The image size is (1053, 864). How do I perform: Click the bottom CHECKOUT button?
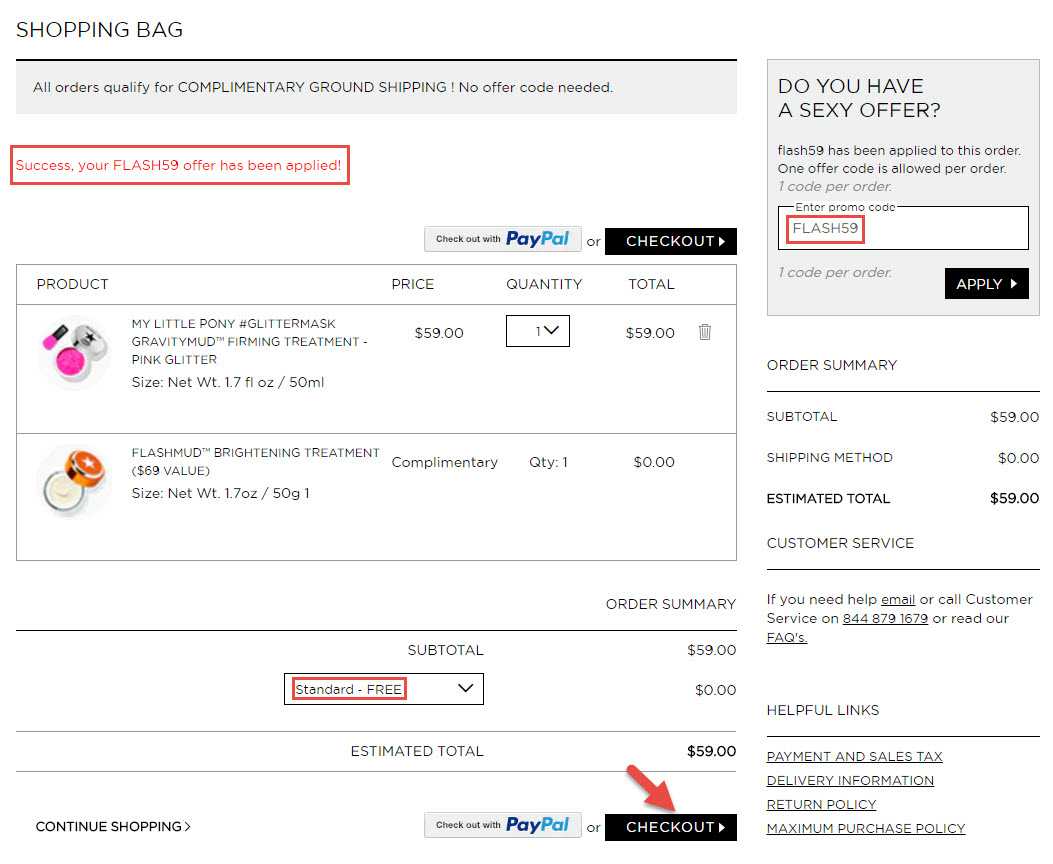(670, 827)
